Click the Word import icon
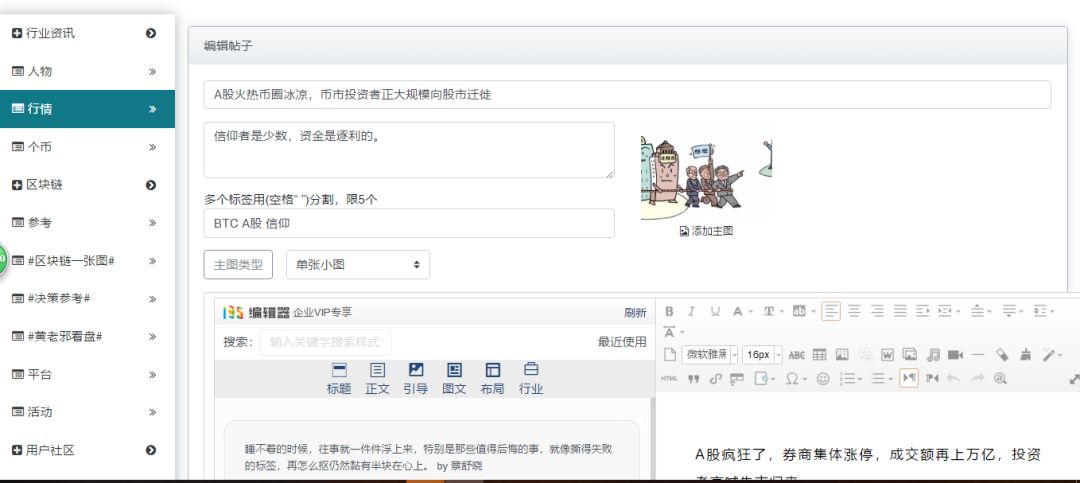 pyautogui.click(x=887, y=355)
